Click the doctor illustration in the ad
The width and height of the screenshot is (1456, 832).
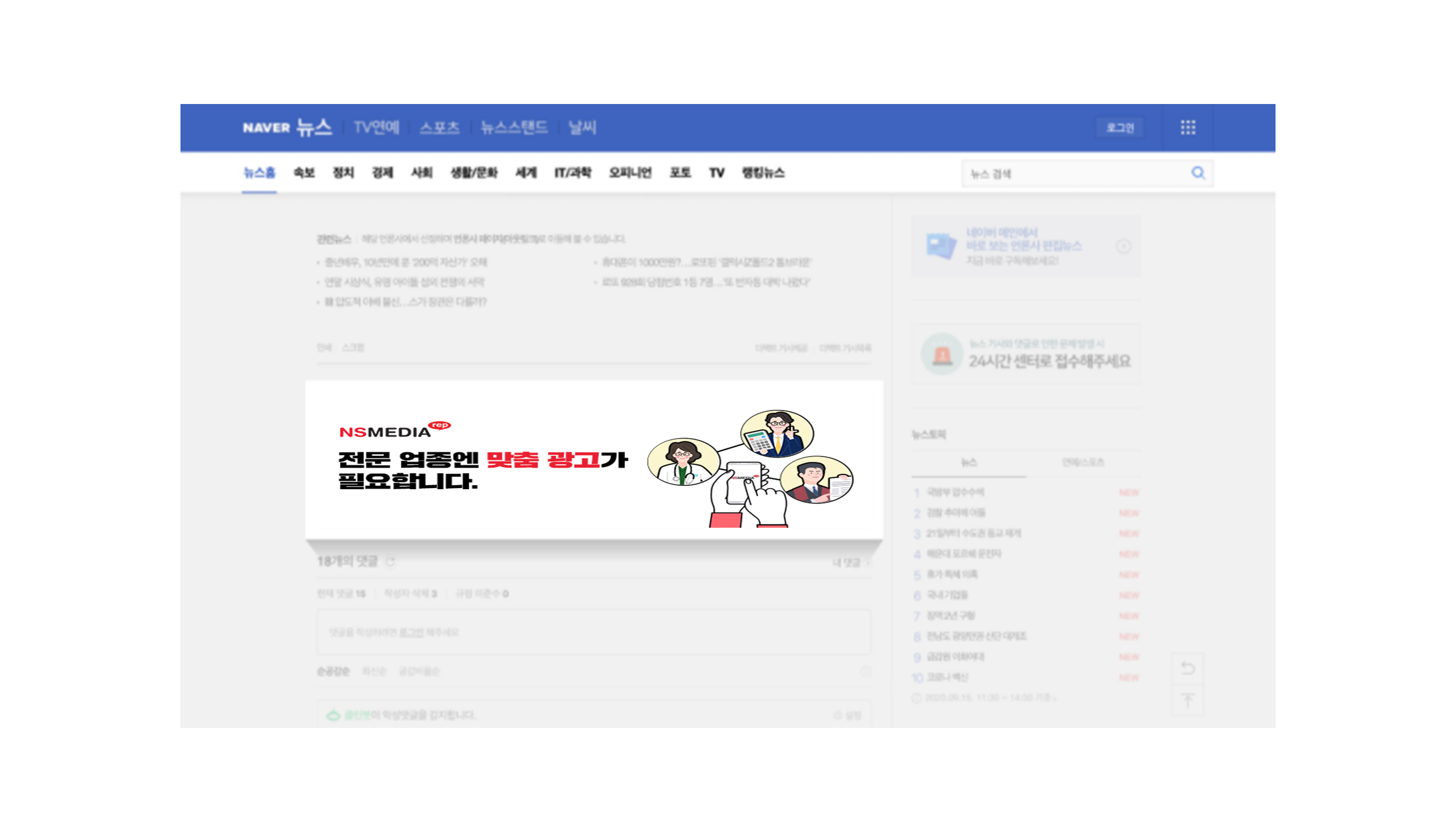point(683,462)
